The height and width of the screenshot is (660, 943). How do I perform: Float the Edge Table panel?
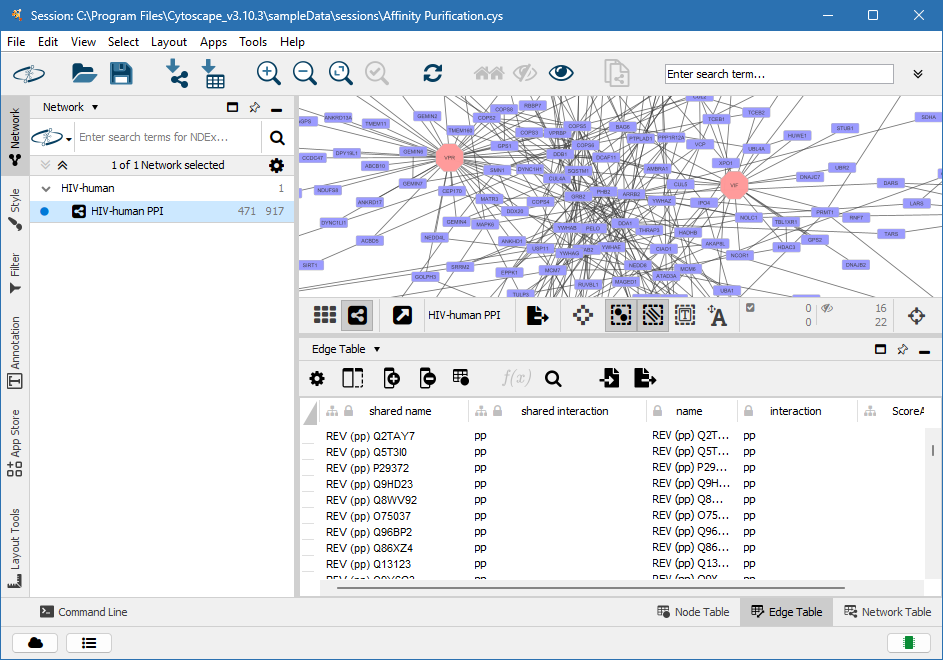tap(880, 350)
